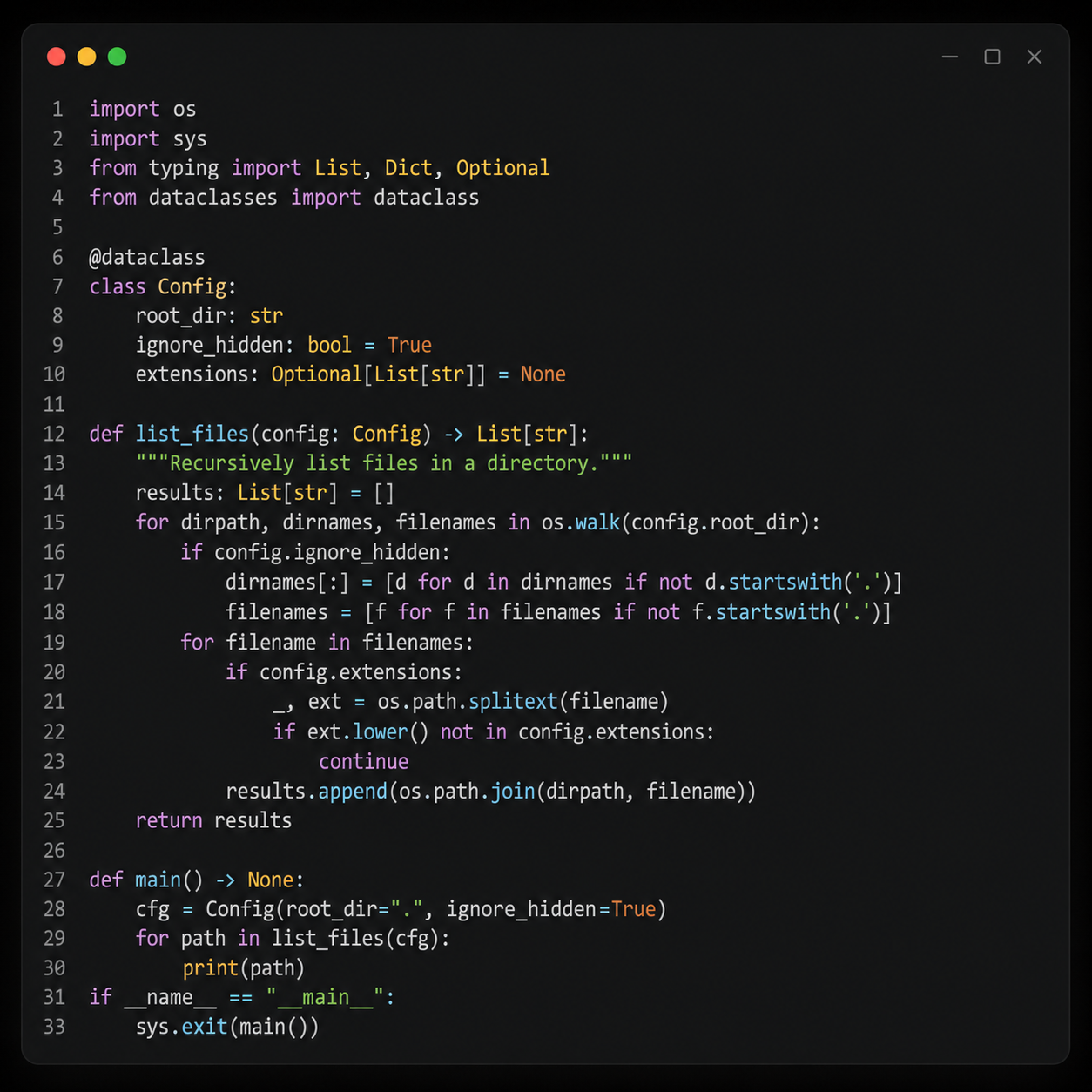The width and height of the screenshot is (1092, 1092).
Task: Click "results.append" on line 24
Action: (307, 792)
